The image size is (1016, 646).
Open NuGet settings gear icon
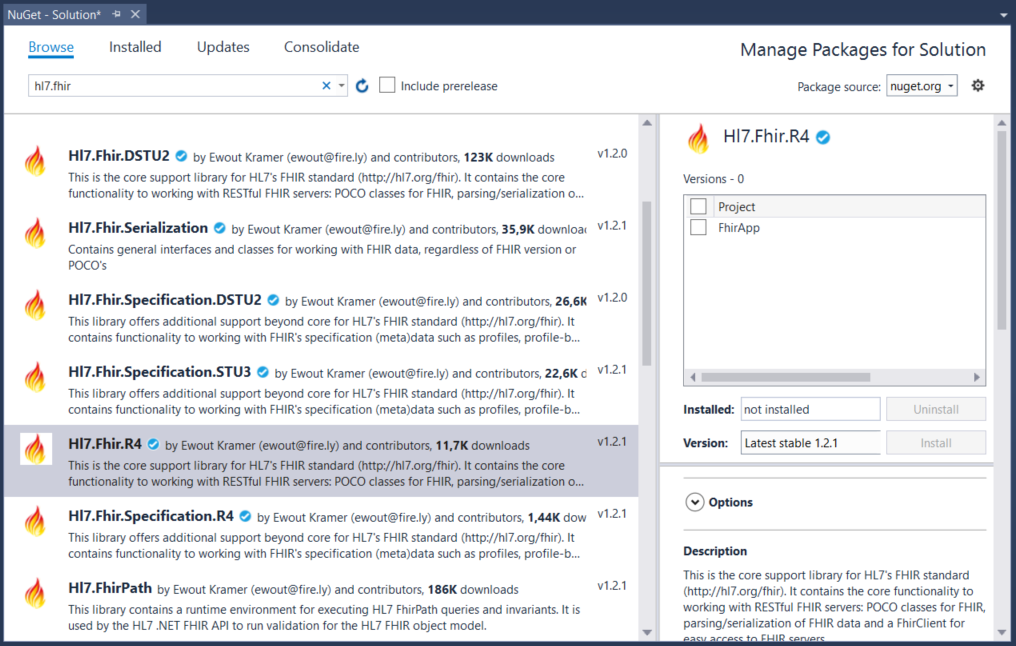coord(978,86)
